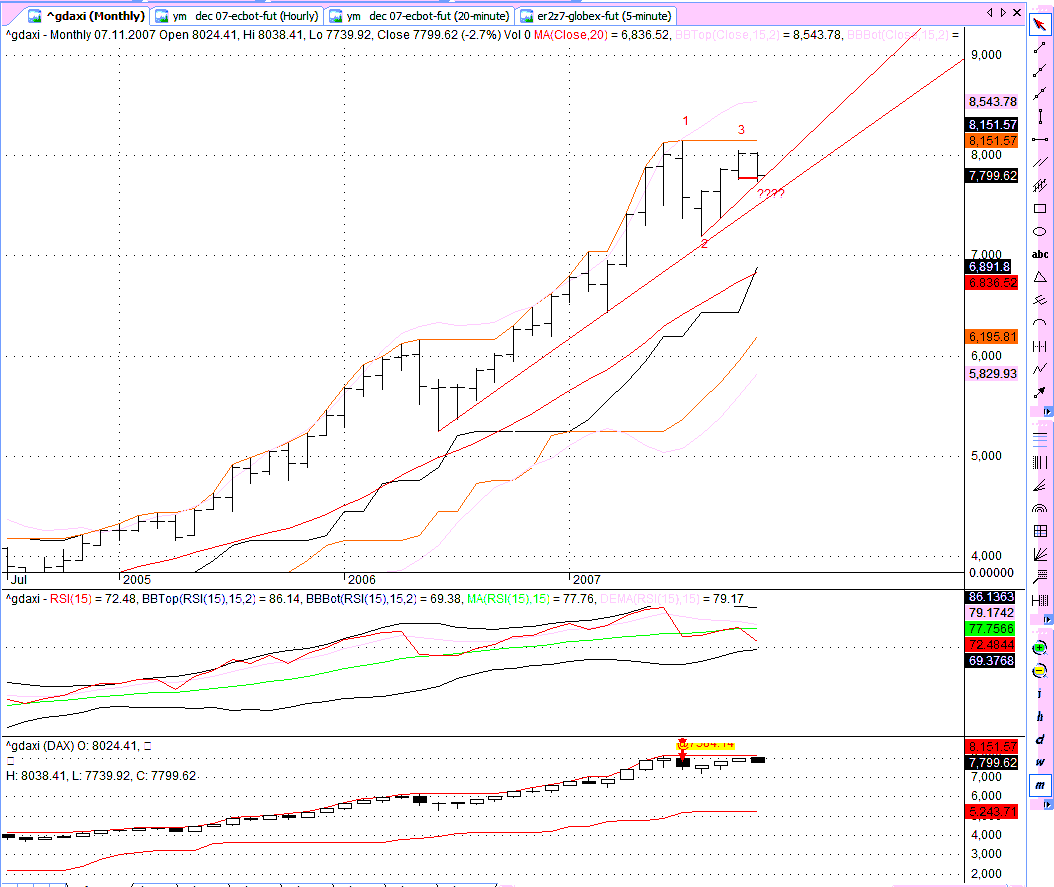The image size is (1054, 887).
Task: Click the 2006 date axis label
Action: click(x=362, y=579)
